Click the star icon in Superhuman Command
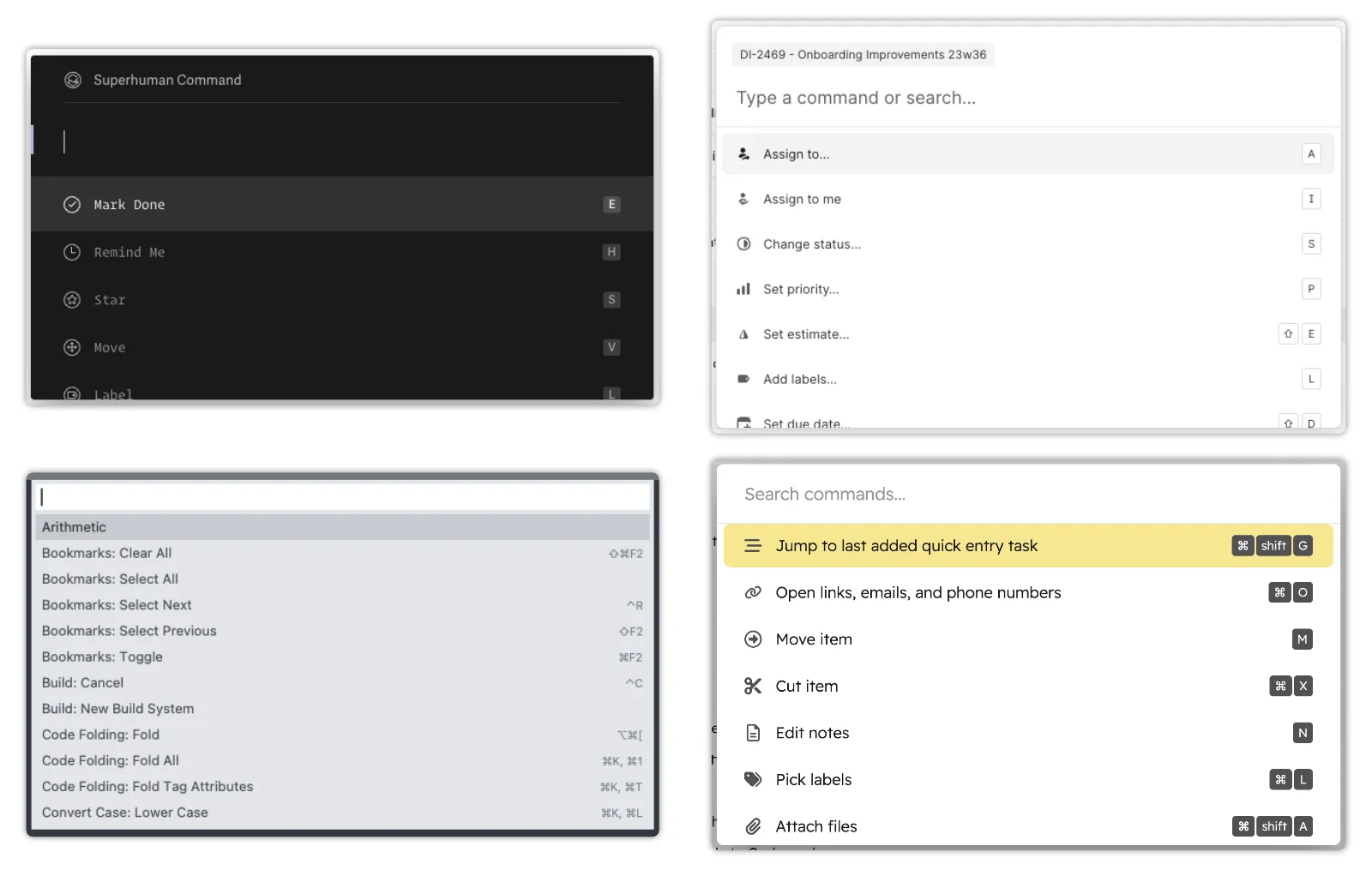Image resolution: width=1372 pixels, height=882 pixels. [72, 300]
